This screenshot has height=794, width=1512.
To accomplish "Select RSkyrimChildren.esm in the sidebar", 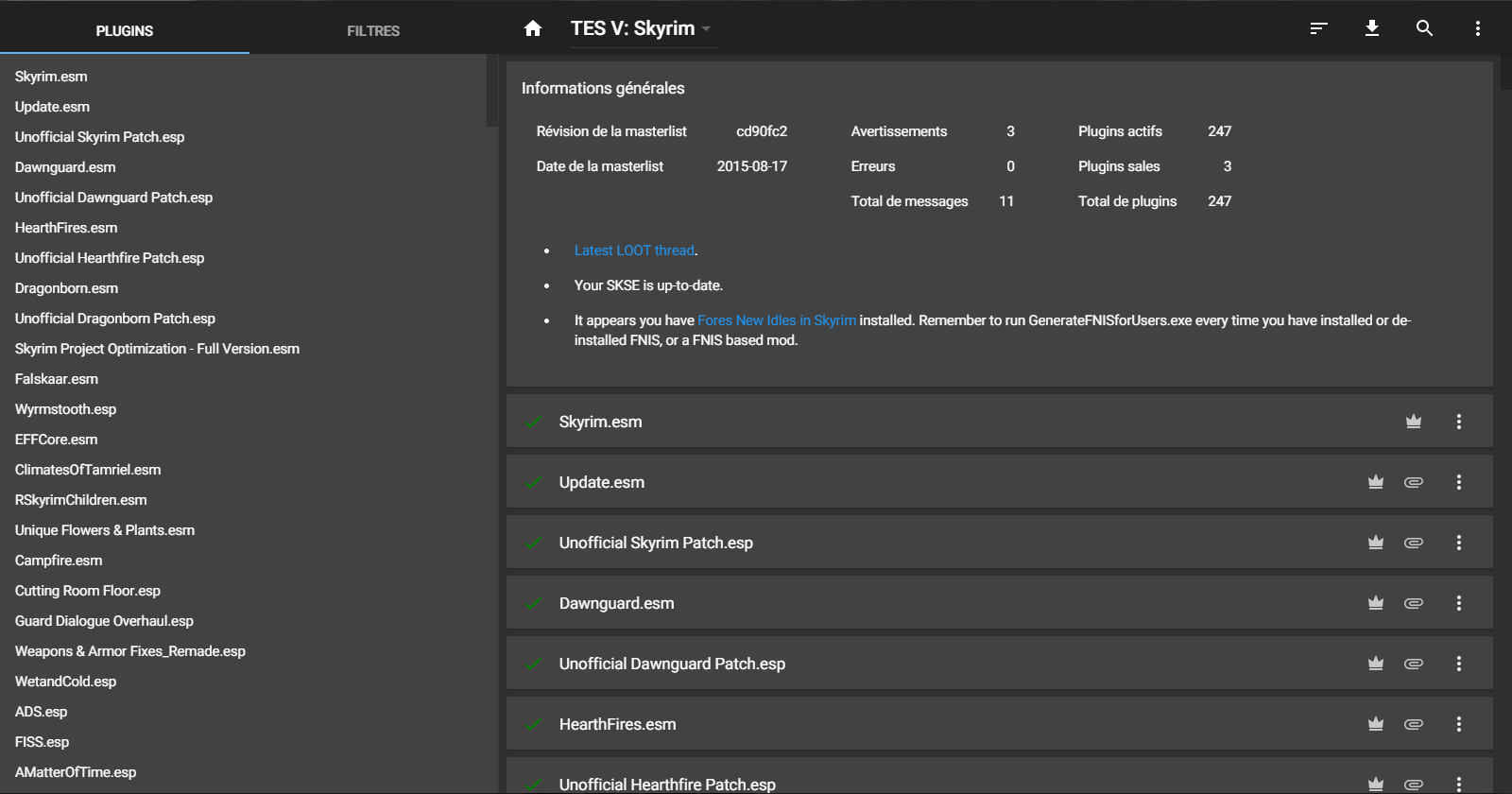I will coord(81,500).
